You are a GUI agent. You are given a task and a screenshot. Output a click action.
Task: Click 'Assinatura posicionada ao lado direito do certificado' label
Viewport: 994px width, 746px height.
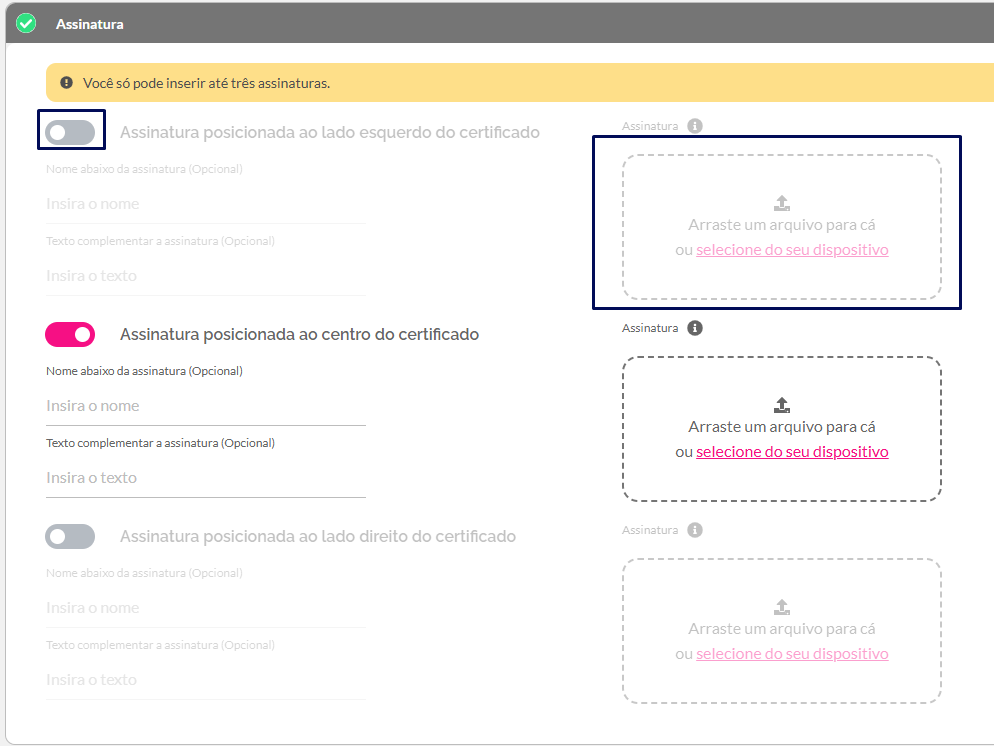point(318,537)
